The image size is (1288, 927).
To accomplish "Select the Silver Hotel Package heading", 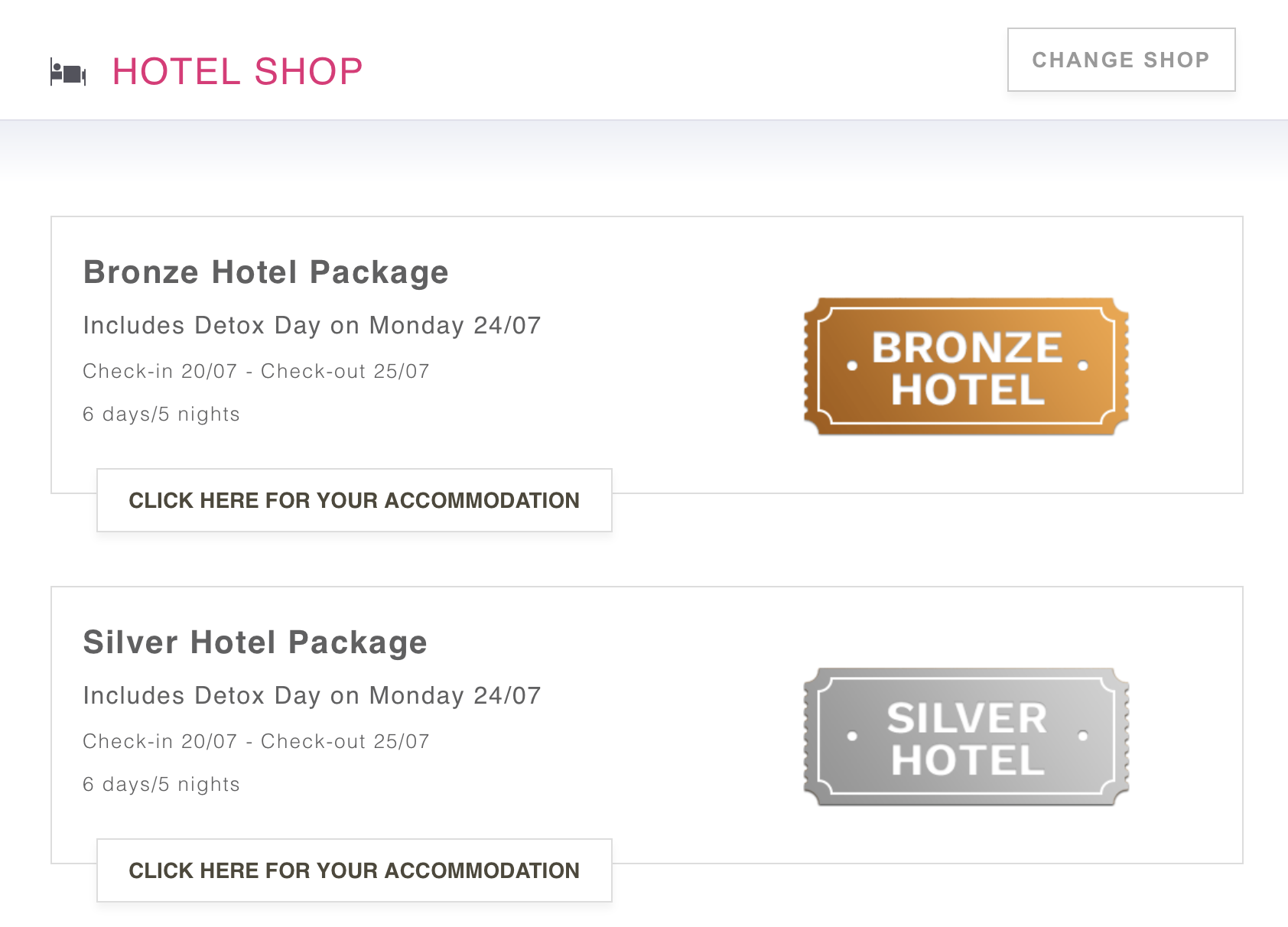I will [255, 642].
